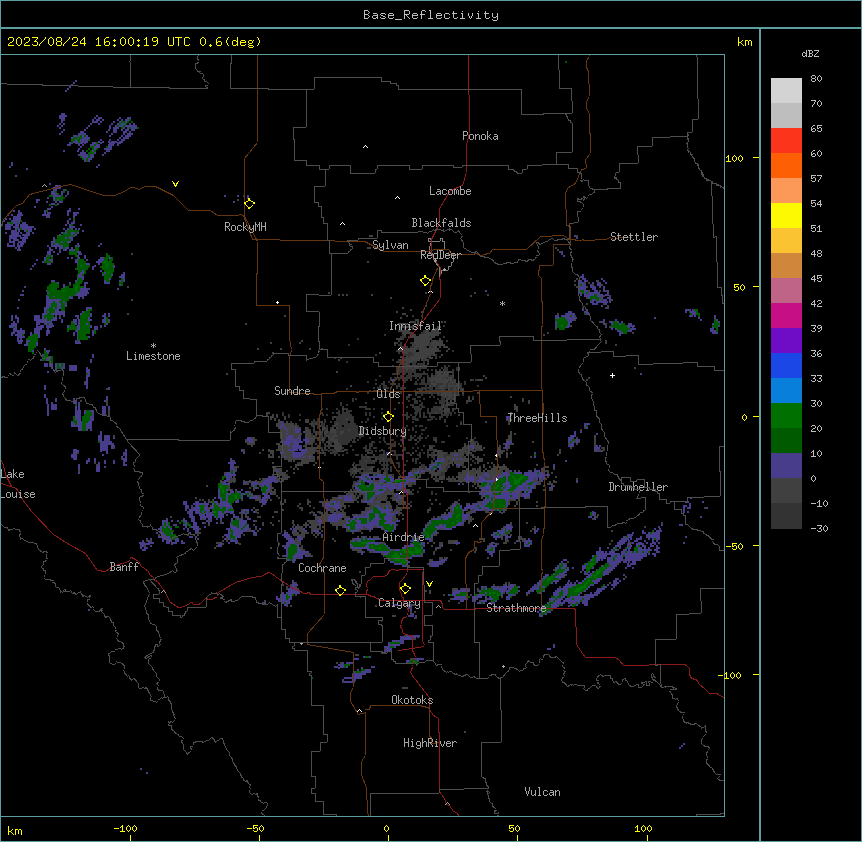Pick the bright yellow swatch in the legend

786,215
